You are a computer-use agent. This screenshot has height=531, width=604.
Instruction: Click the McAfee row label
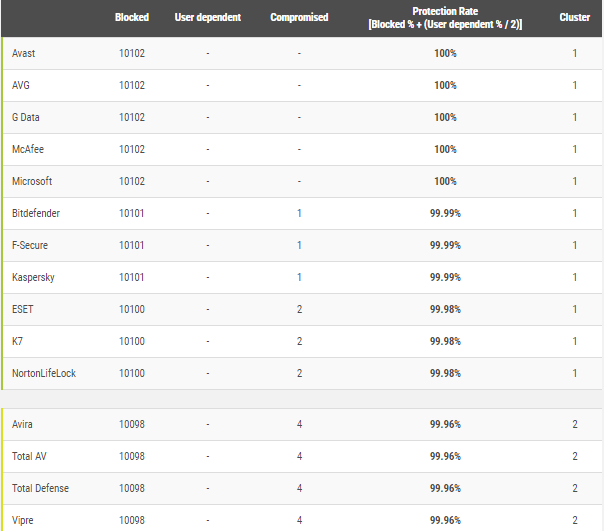tap(28, 149)
